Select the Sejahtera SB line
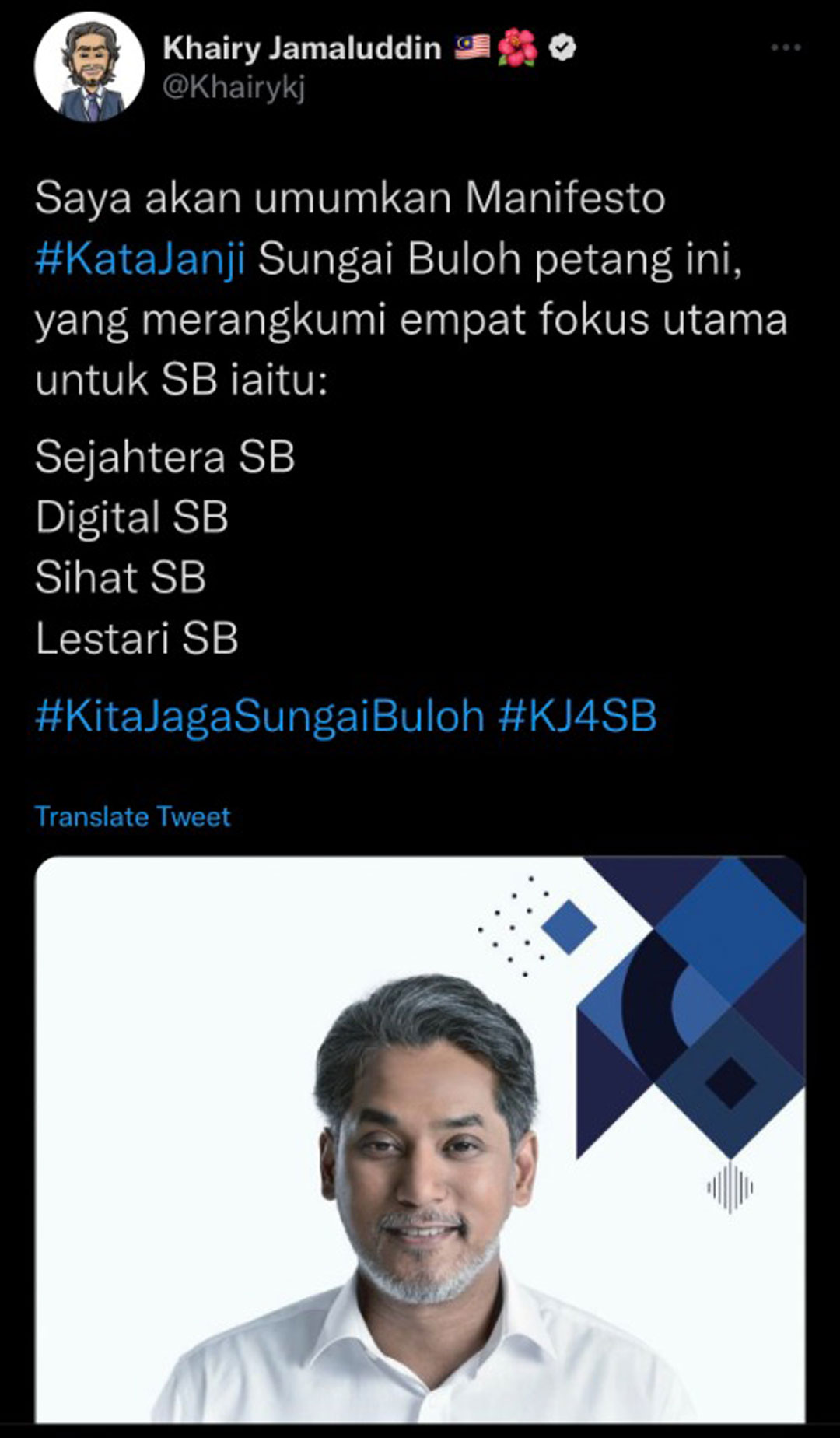The width and height of the screenshot is (840, 1438). pos(165,456)
